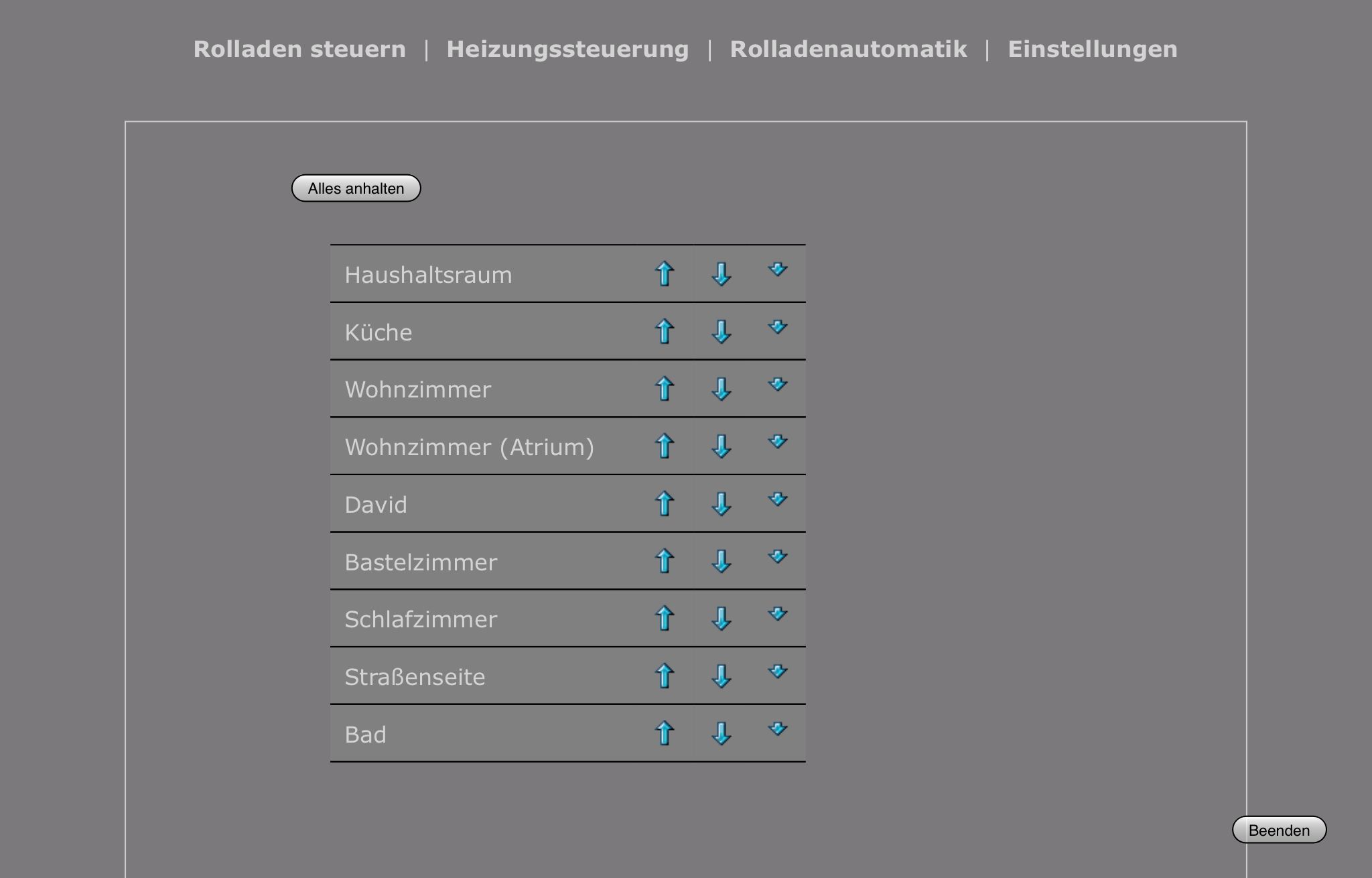Screen dimensions: 1372x878
Task: Click small down arrow for Bad
Action: pos(777,729)
